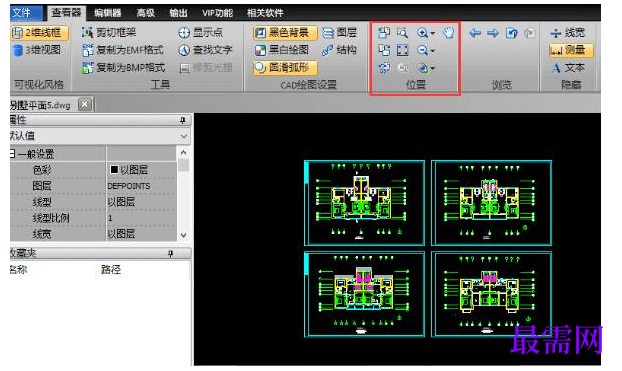Click the left arrow in 浏览 group

pos(475,33)
